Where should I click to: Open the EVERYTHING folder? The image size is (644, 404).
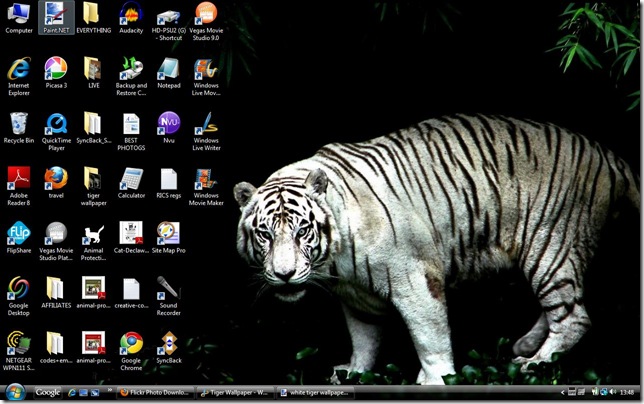pos(94,18)
